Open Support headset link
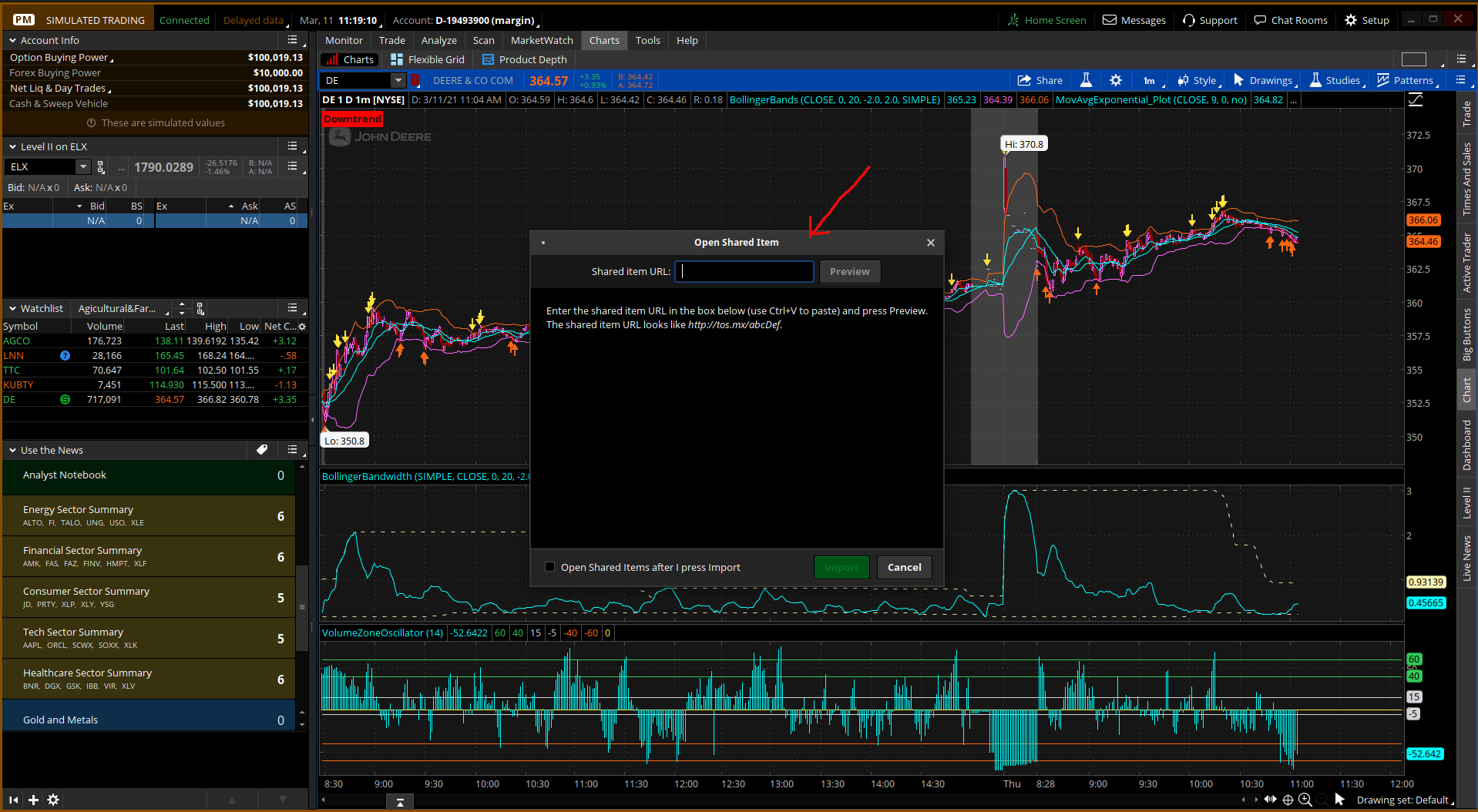Screen dimensions: 1478x812 click(x=1210, y=20)
